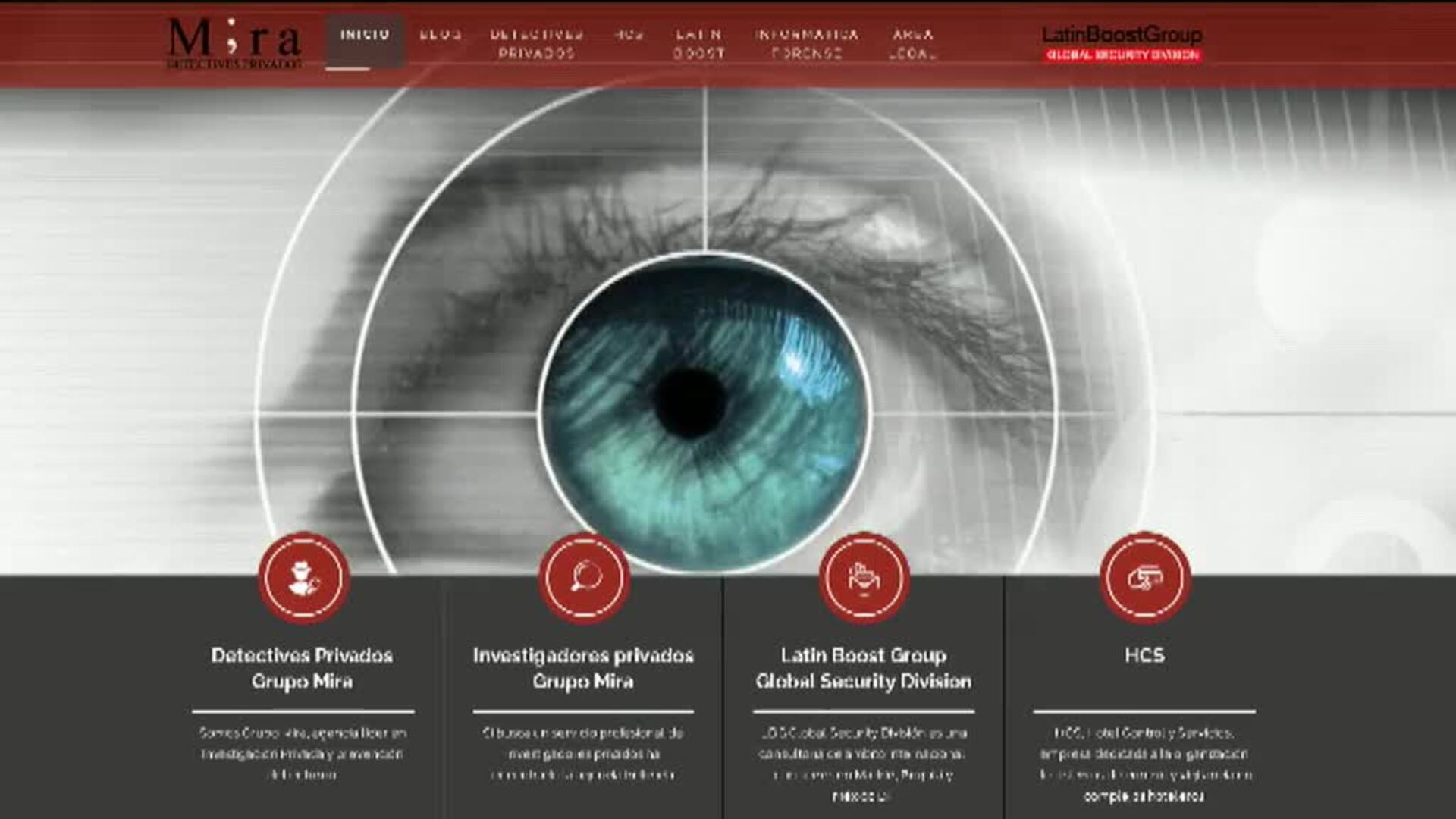The height and width of the screenshot is (819, 1456).
Task: Select HCS in the top navigation
Action: (x=629, y=35)
